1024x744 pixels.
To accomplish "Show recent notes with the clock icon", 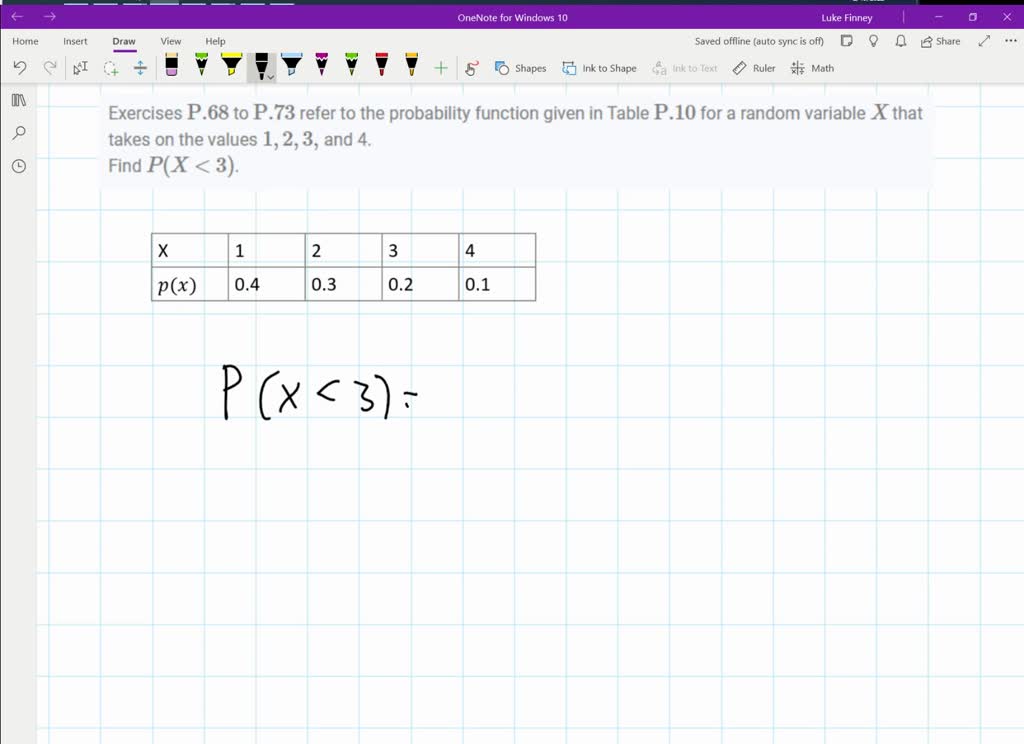I will [18, 166].
